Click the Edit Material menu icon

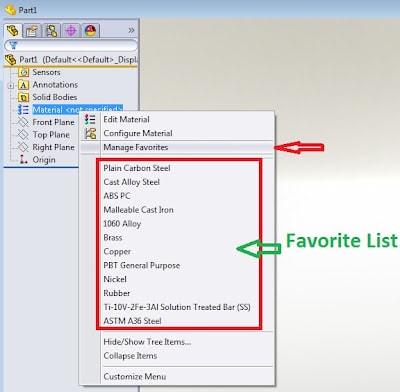coord(90,119)
